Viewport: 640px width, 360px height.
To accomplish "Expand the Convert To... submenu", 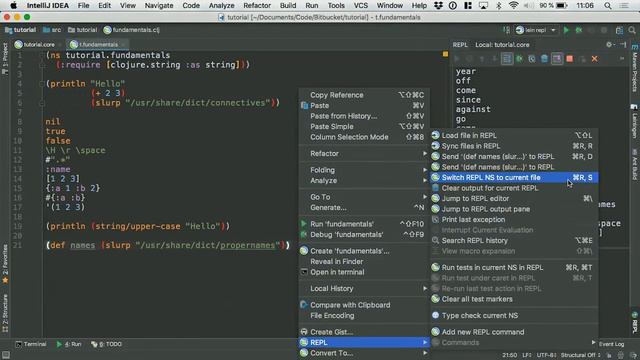I will (364, 353).
